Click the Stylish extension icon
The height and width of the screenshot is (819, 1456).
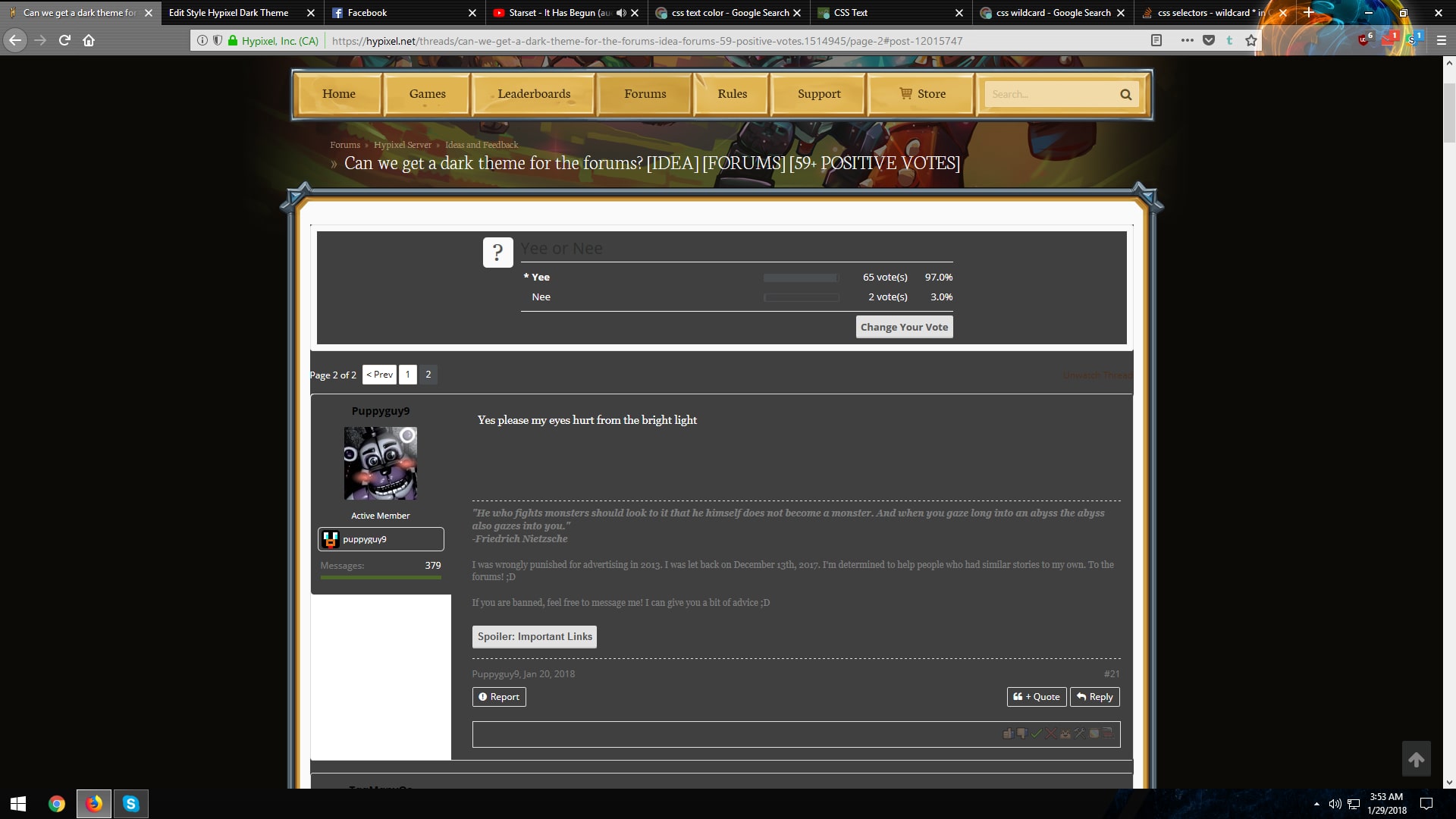(x=1413, y=39)
